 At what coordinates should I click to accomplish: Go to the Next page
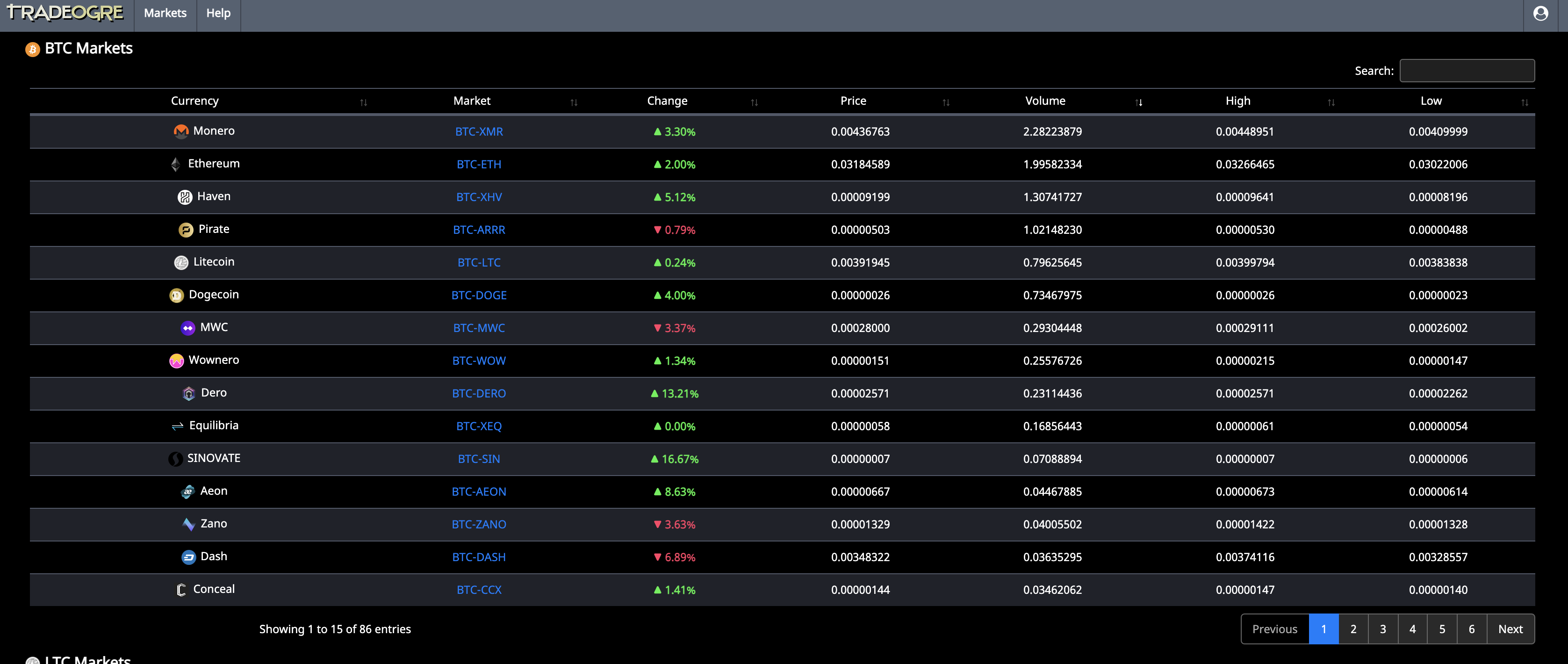coord(1510,629)
